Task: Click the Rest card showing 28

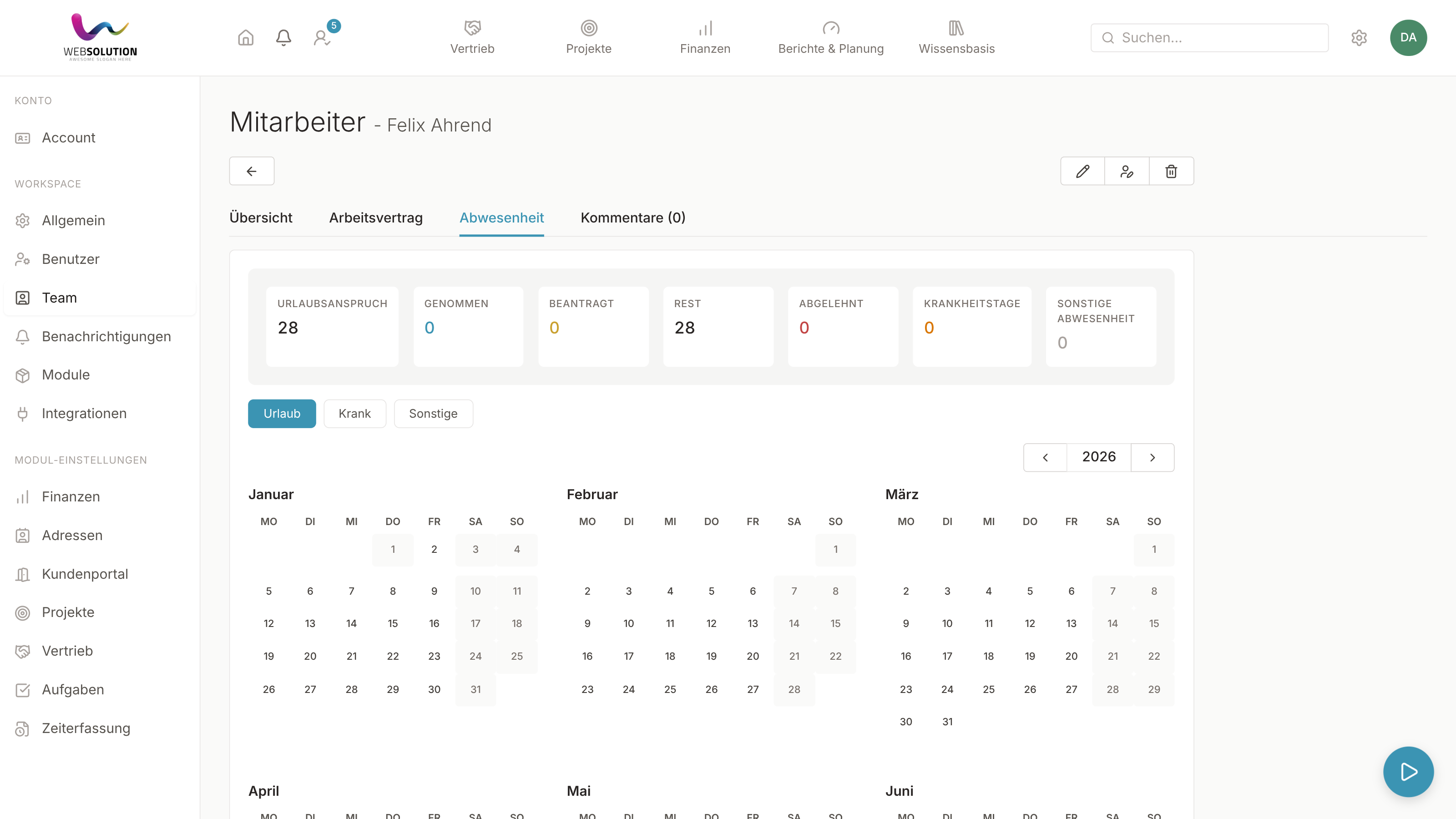Action: [x=718, y=327]
